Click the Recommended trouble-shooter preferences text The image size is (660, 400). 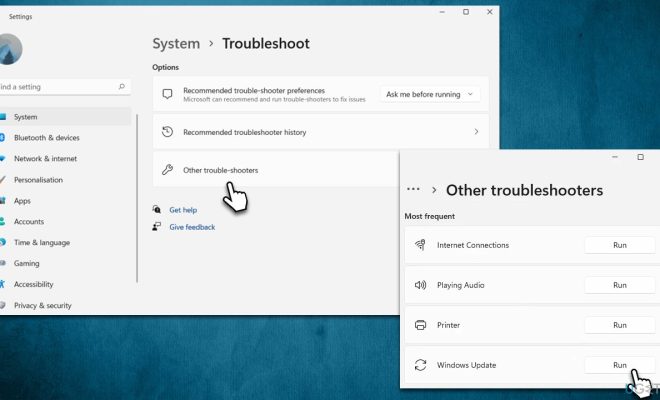254,91
